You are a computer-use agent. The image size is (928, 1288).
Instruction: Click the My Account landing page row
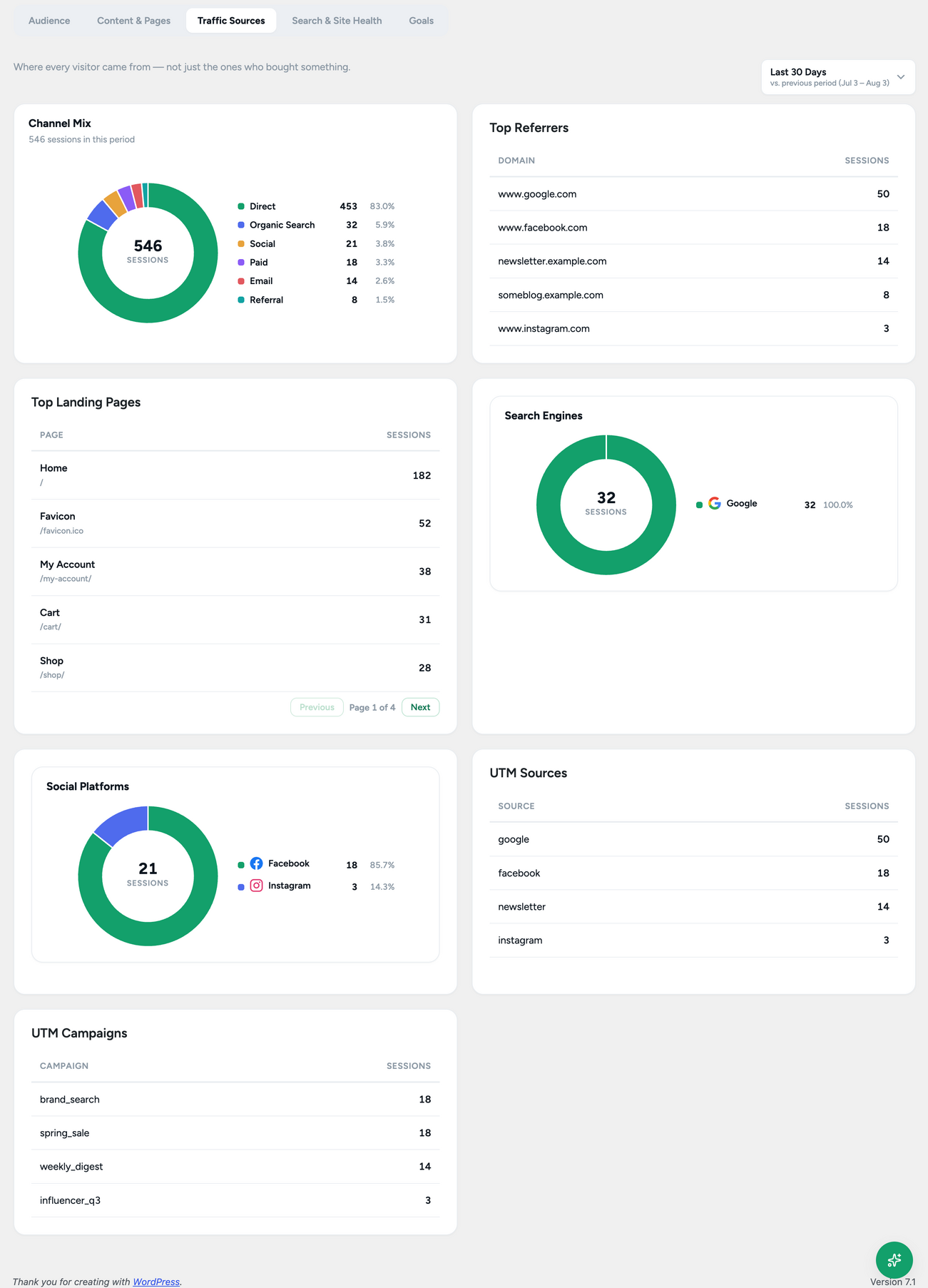click(235, 572)
